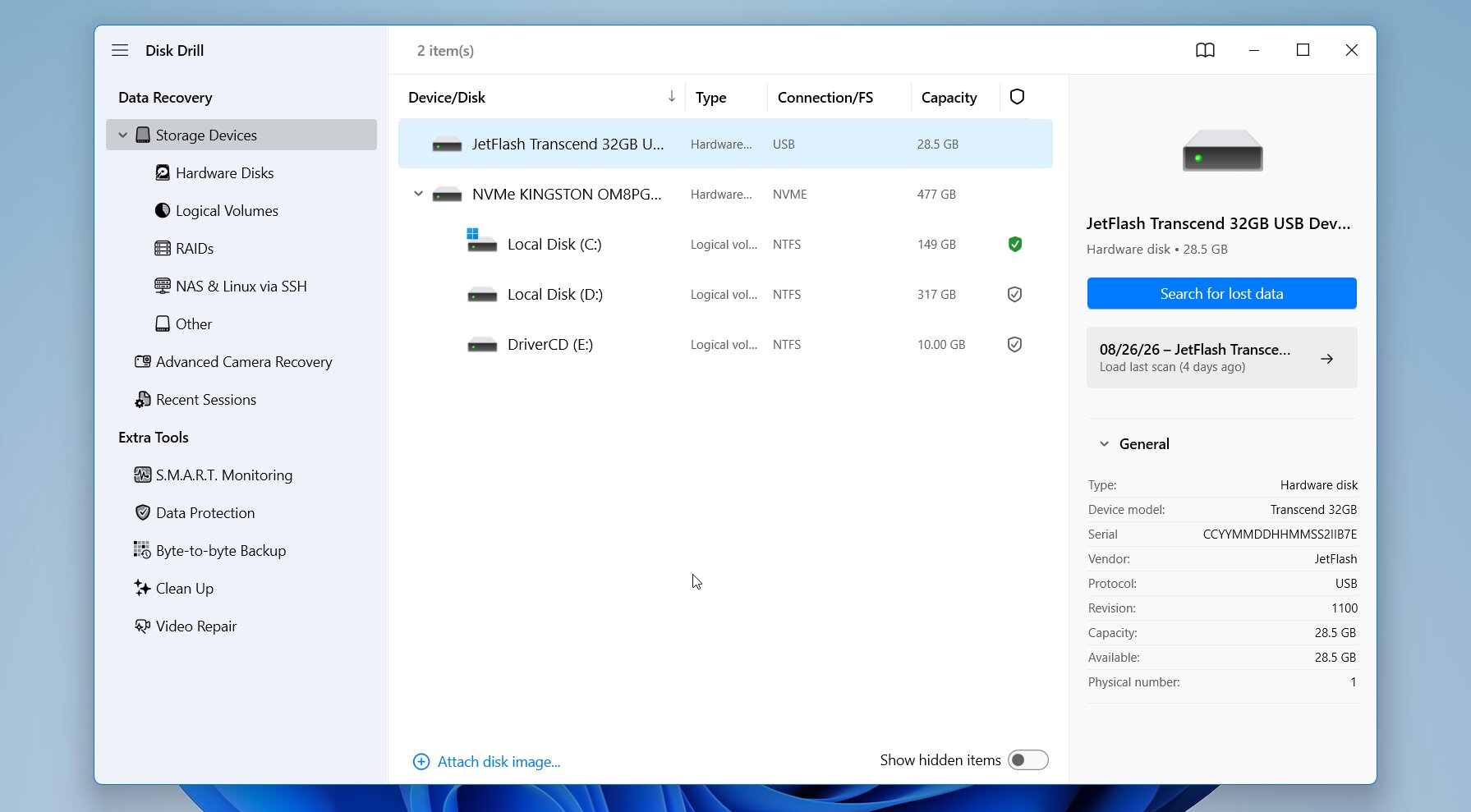This screenshot has width=1471, height=812.
Task: Select NAS & Linux via SSH entry
Action: pos(241,286)
